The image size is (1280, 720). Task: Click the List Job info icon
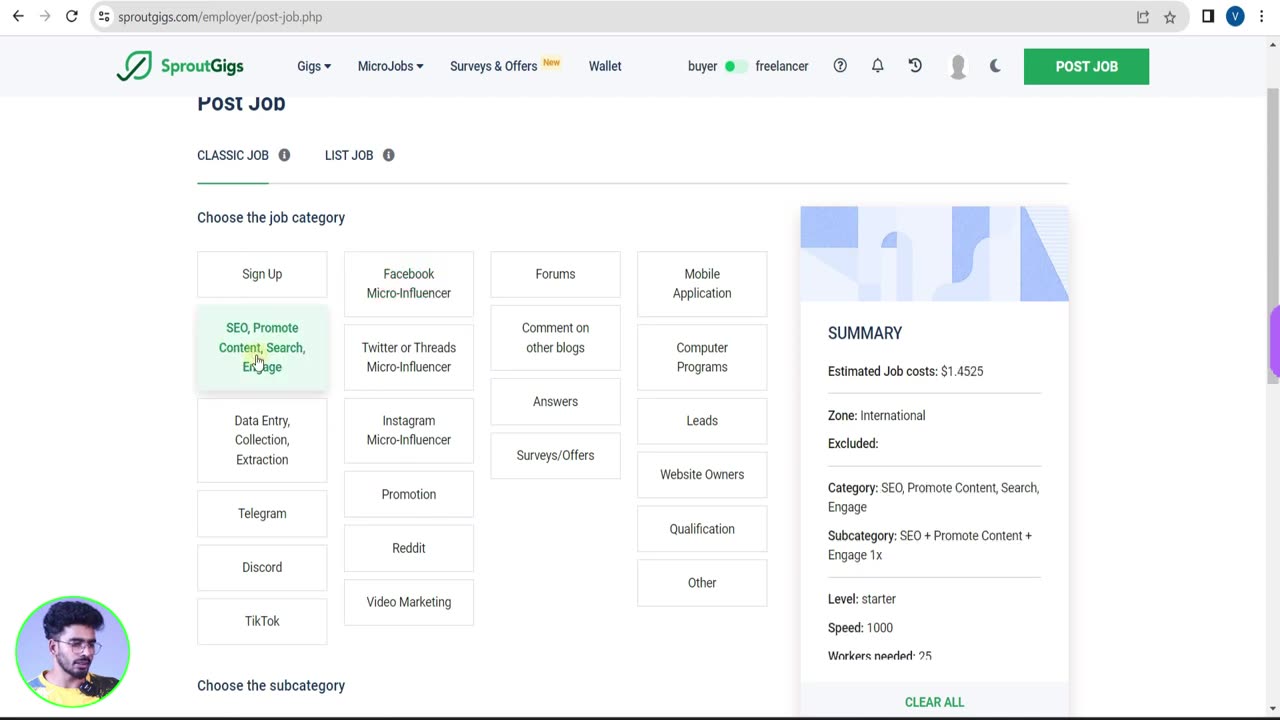388,155
